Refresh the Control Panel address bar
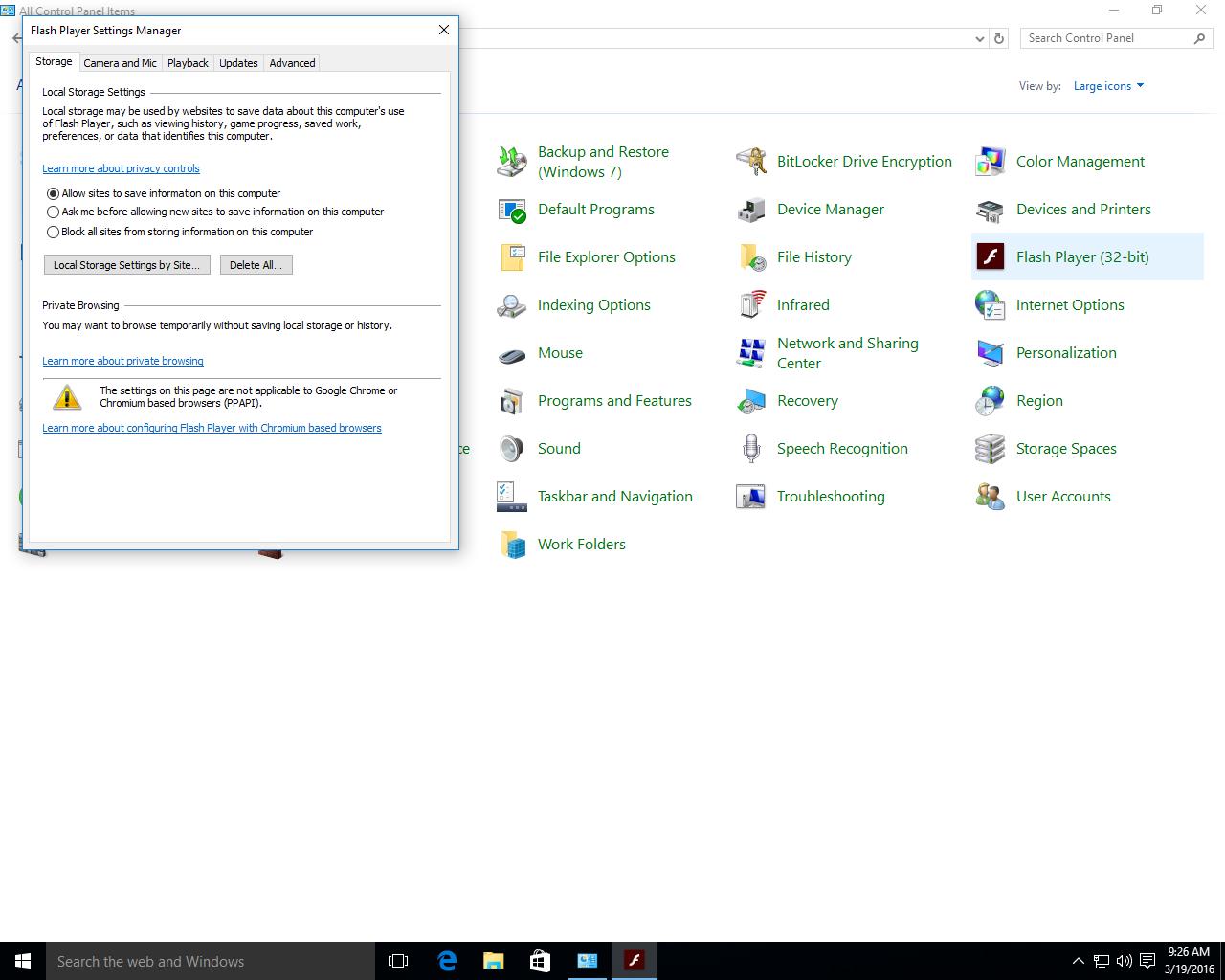This screenshot has height=980, width=1225. (x=999, y=39)
